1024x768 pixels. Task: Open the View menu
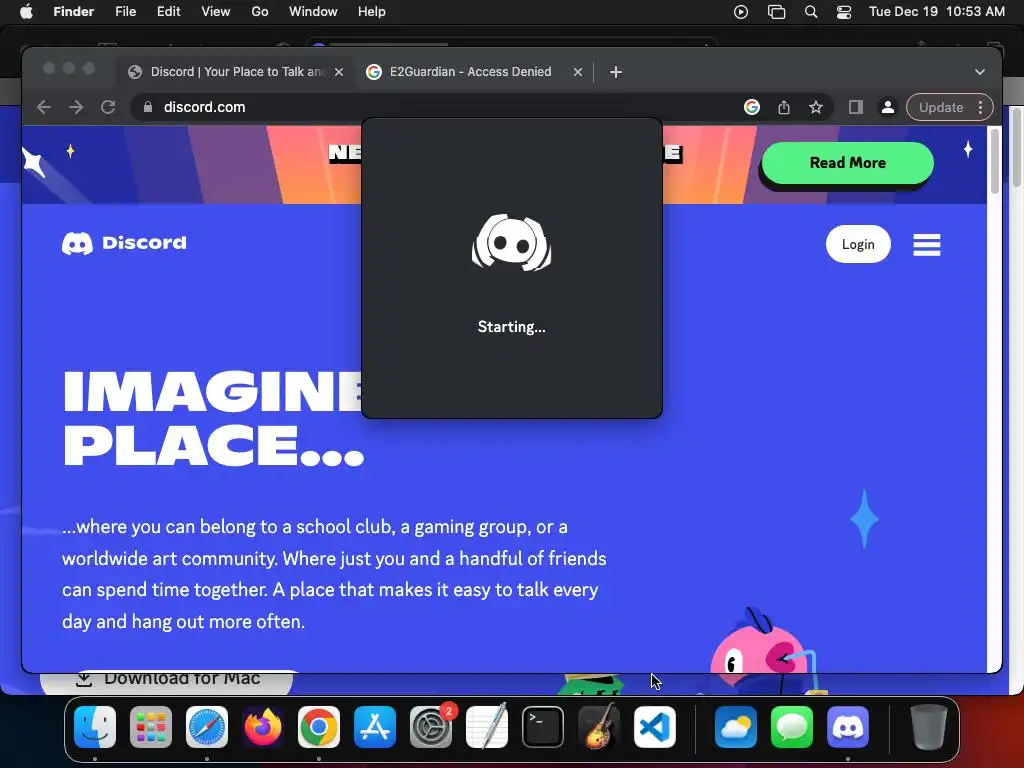click(216, 12)
